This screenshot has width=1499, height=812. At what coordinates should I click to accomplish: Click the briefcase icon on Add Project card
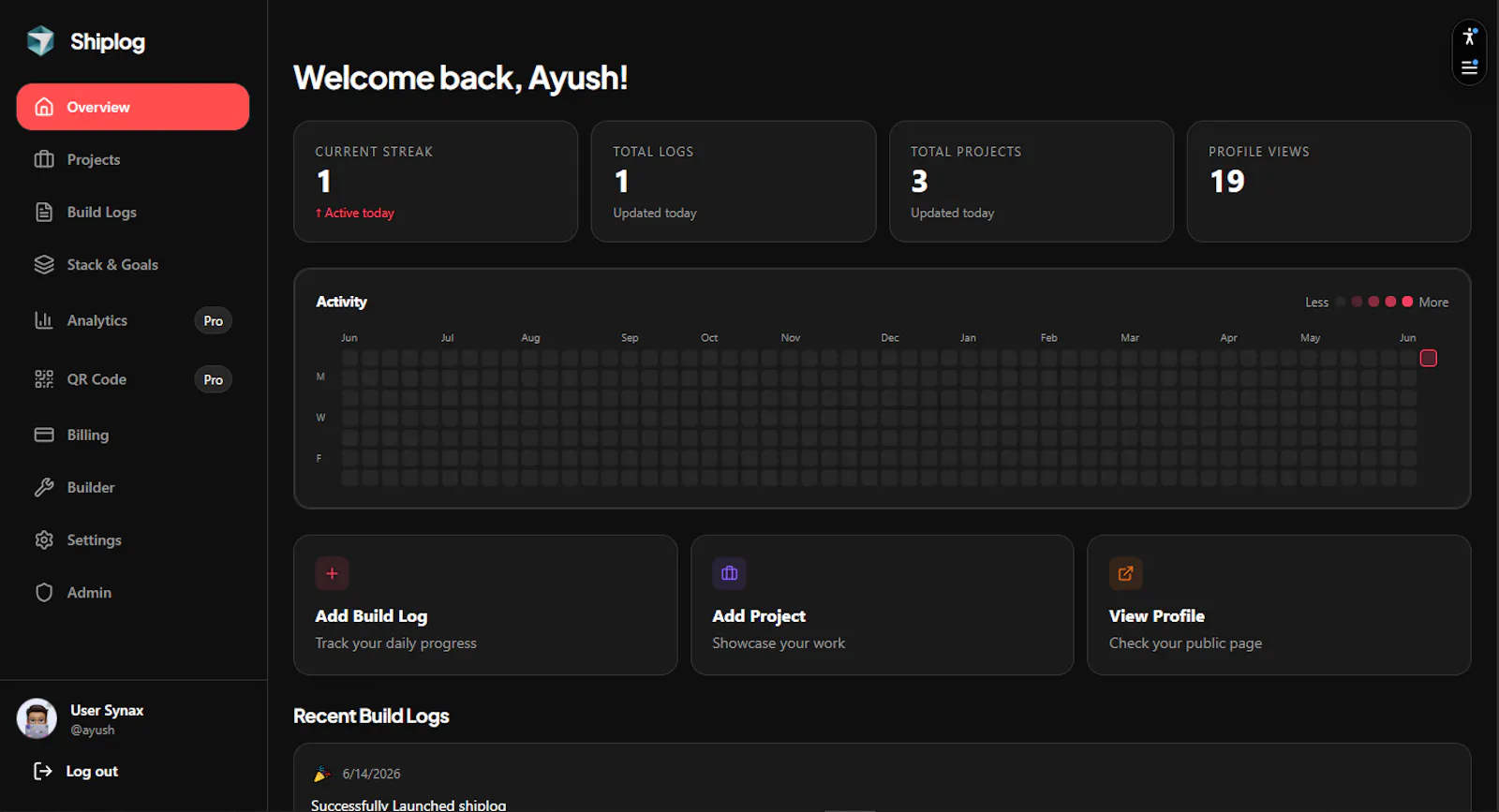[729, 573]
